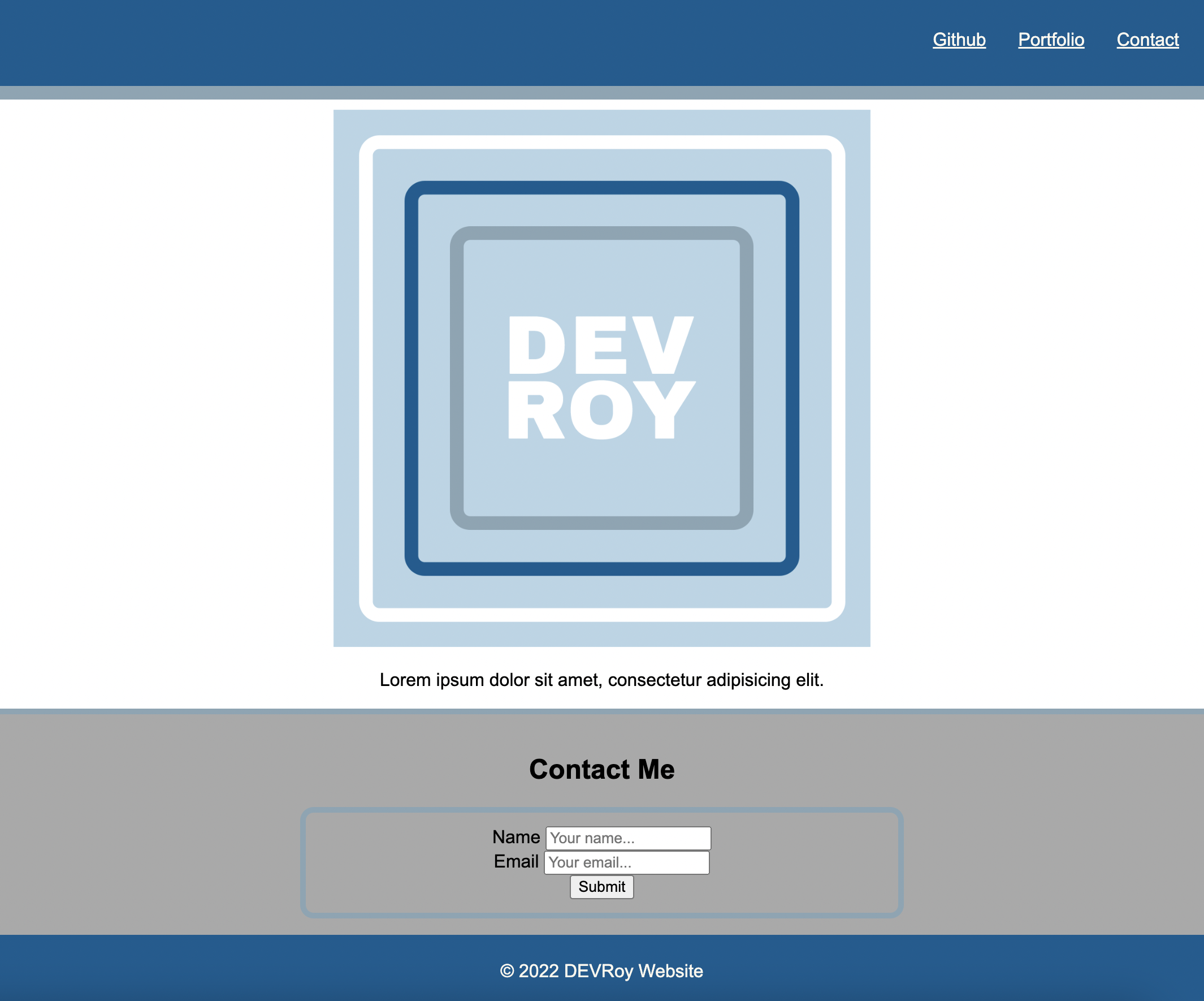Click the © 2022 DEVRoy Website footer text
The height and width of the screenshot is (1001, 1204).
pos(601,970)
